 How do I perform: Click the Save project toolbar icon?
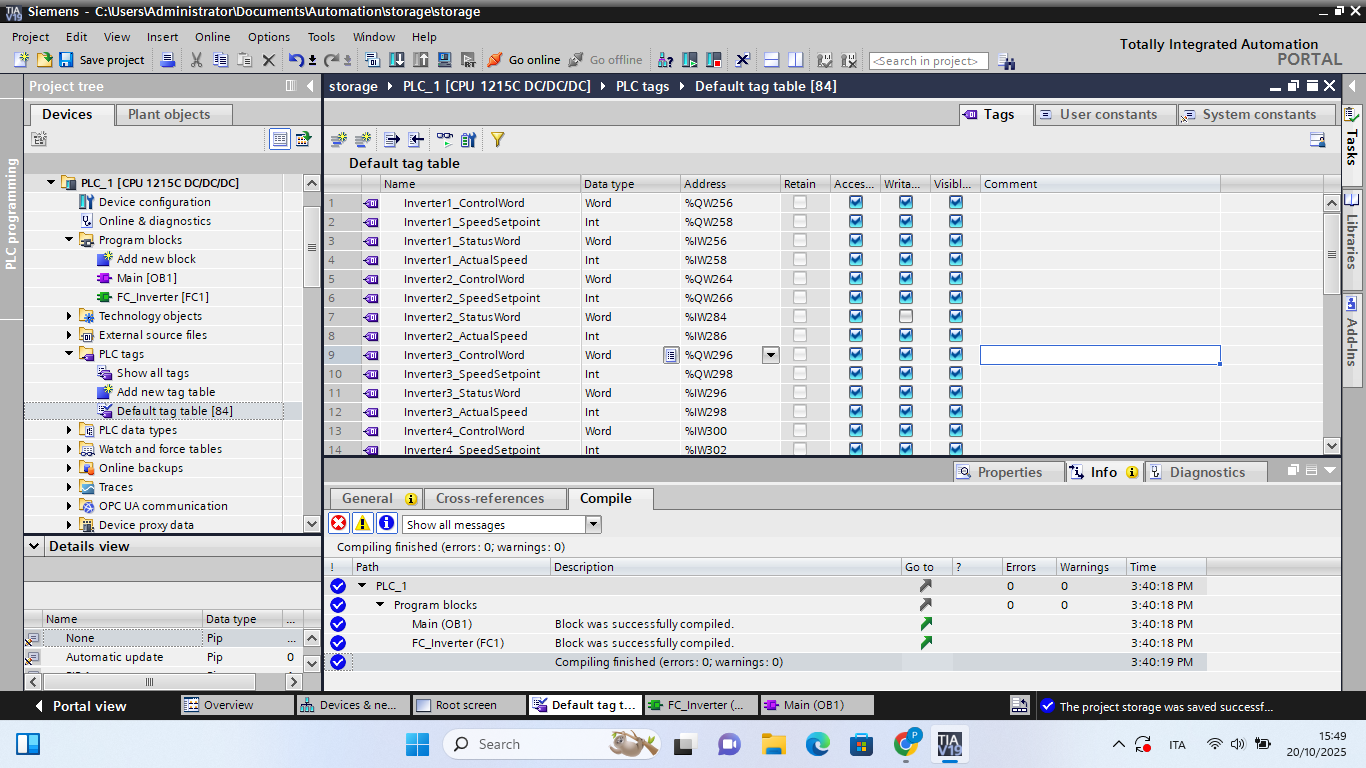[66, 60]
